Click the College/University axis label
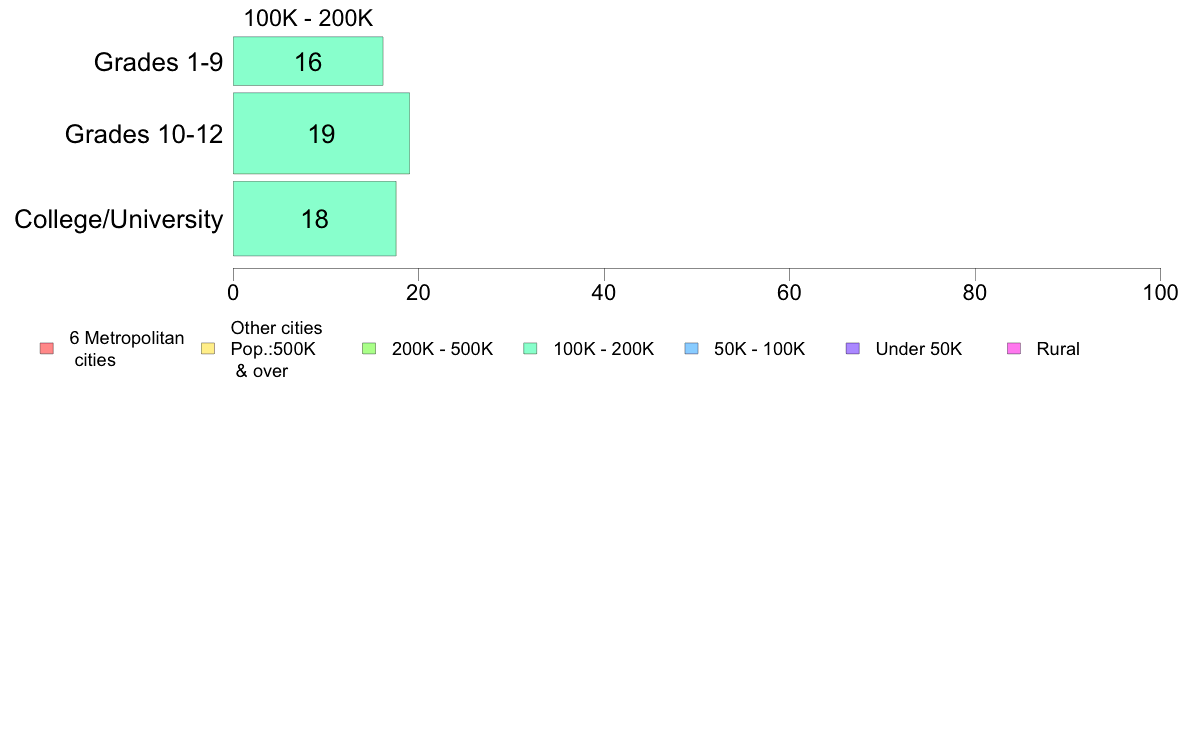This screenshot has height=736, width=1188. pos(119,220)
